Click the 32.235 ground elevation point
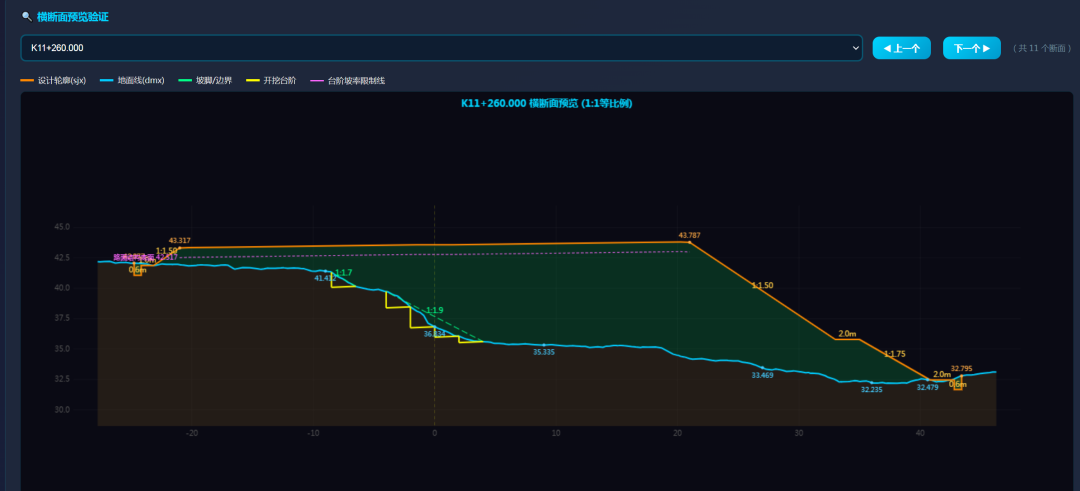1080x491 pixels. point(871,382)
